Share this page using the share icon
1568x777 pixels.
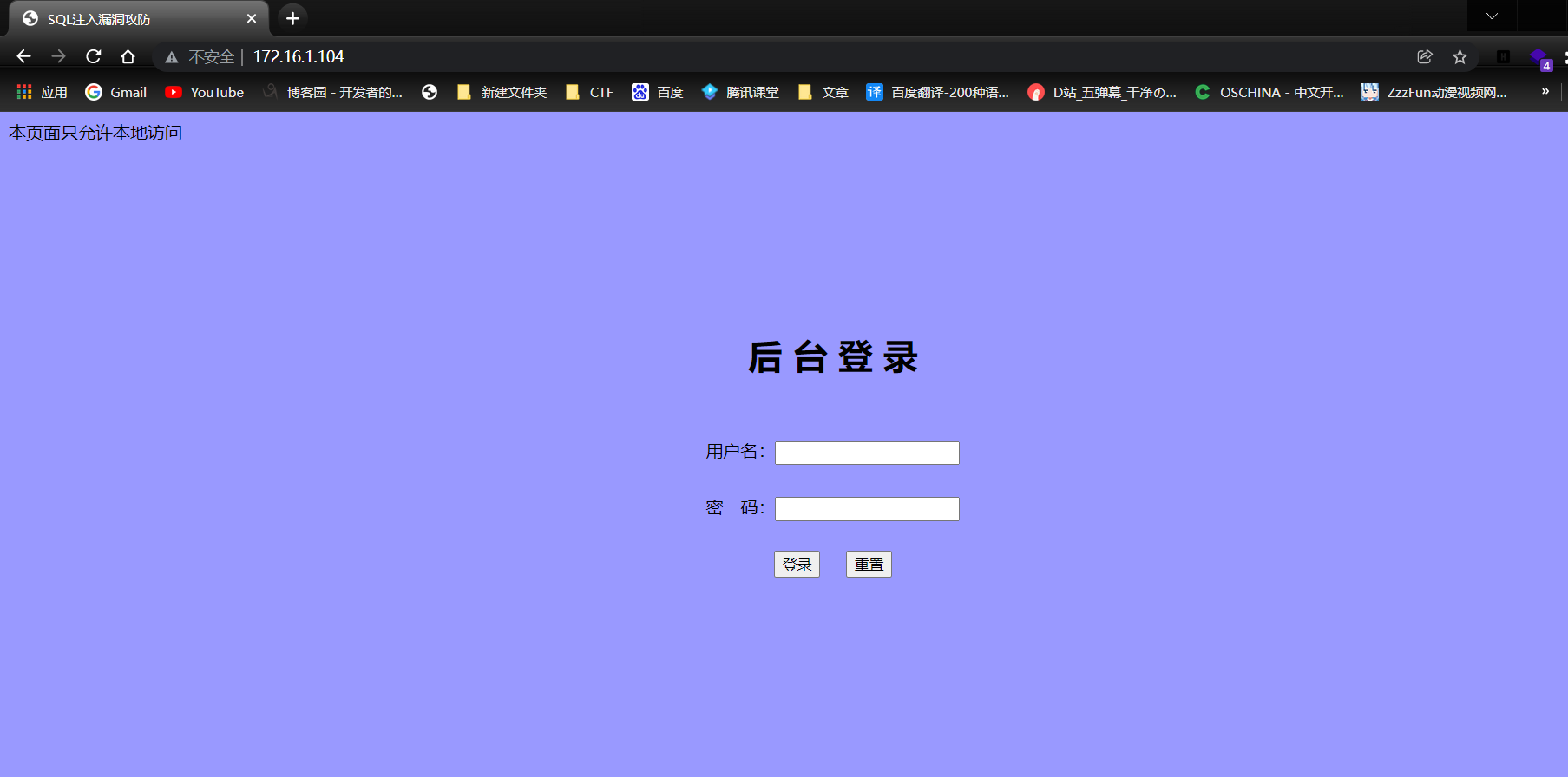(1425, 56)
